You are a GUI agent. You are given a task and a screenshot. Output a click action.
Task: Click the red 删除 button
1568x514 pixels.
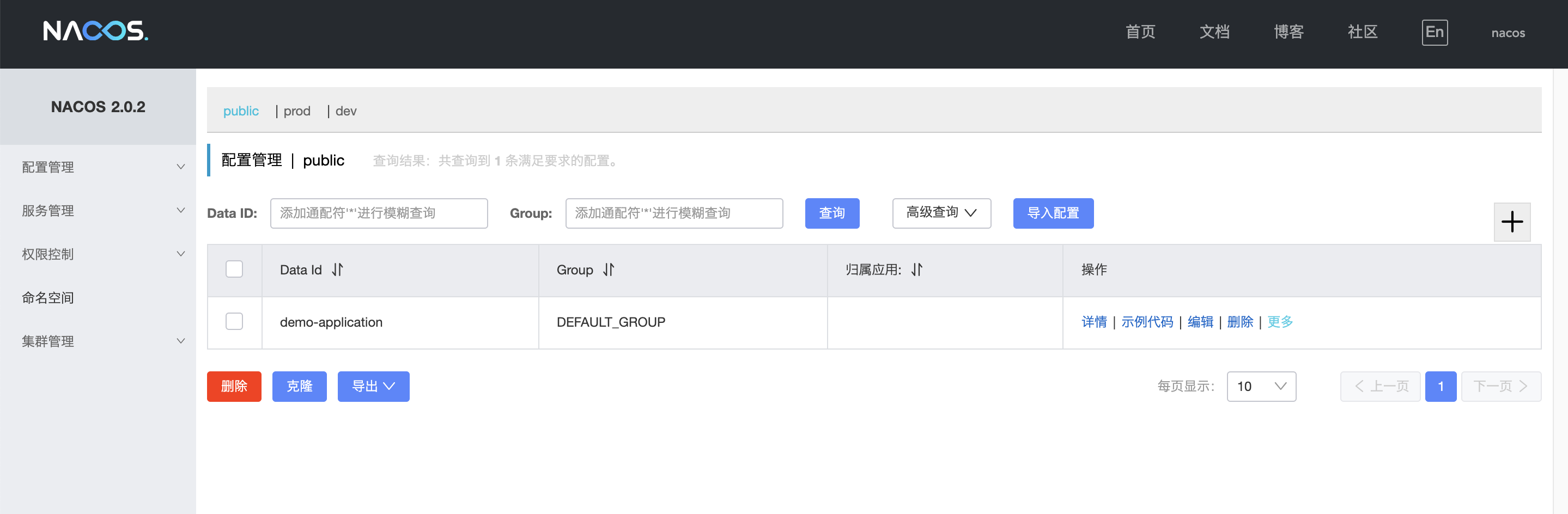coord(234,386)
